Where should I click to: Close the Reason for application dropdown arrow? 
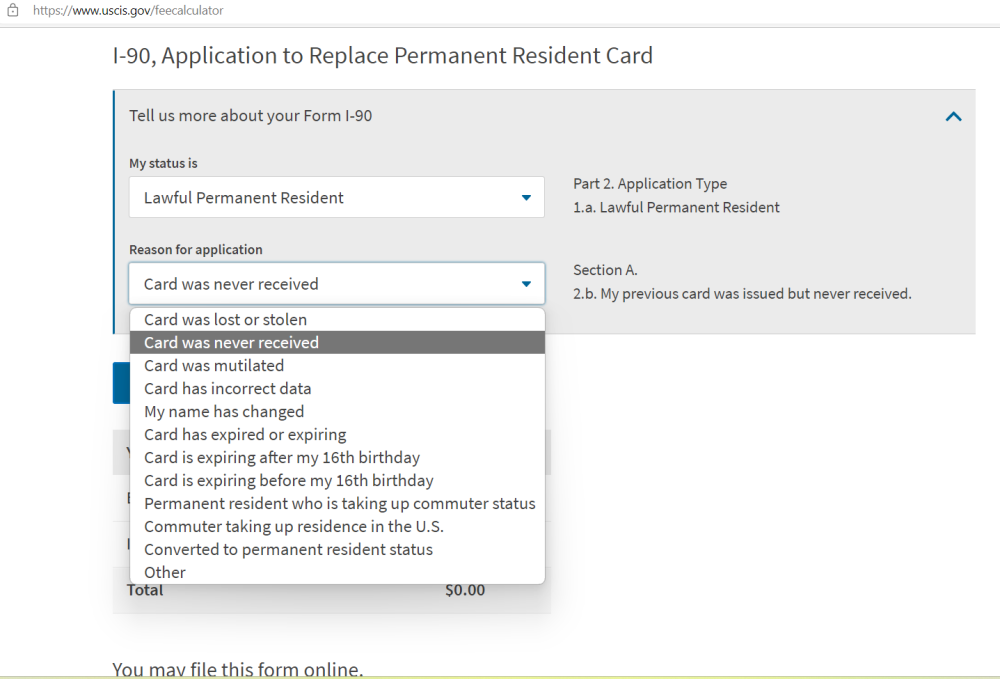pos(526,284)
